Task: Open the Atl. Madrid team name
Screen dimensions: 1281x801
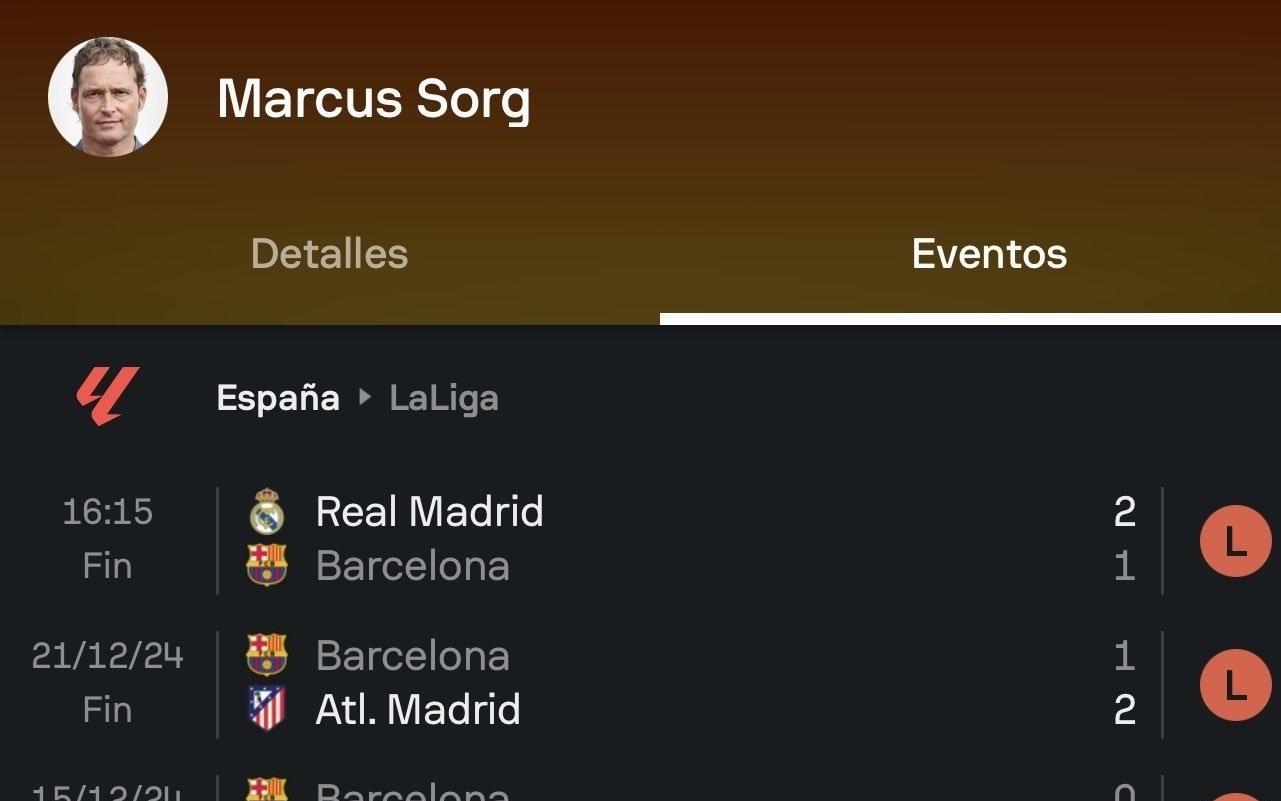Action: coord(418,710)
